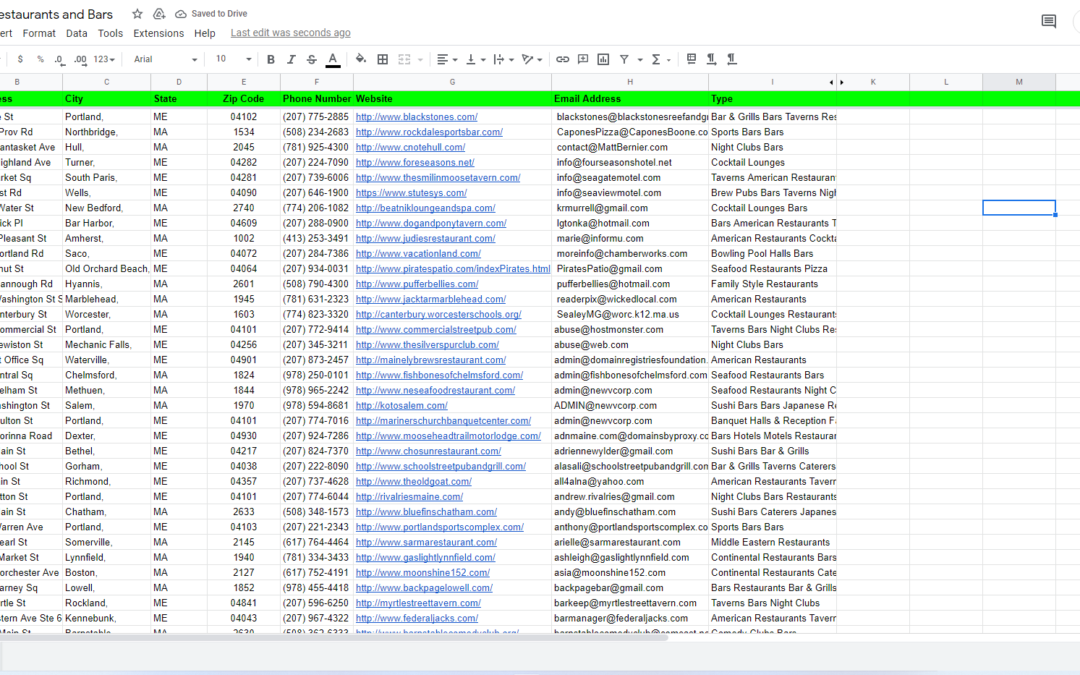Open the fill color picker
This screenshot has height=675, width=1080.
pos(360,59)
